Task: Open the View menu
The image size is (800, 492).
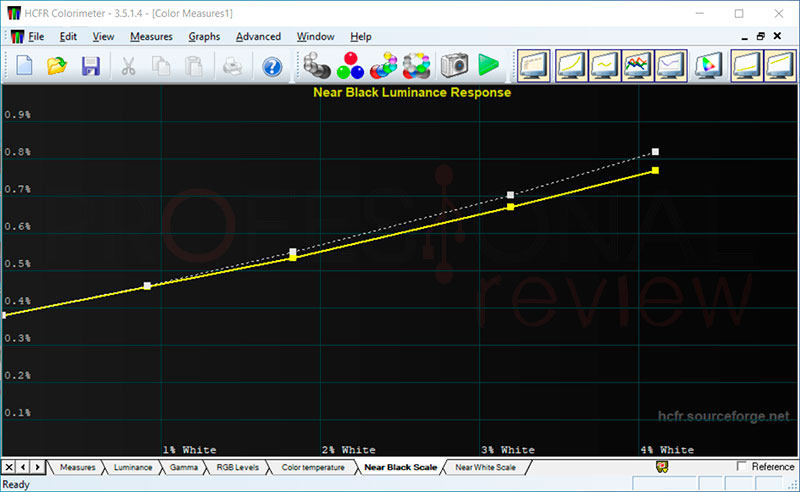Action: tap(103, 37)
